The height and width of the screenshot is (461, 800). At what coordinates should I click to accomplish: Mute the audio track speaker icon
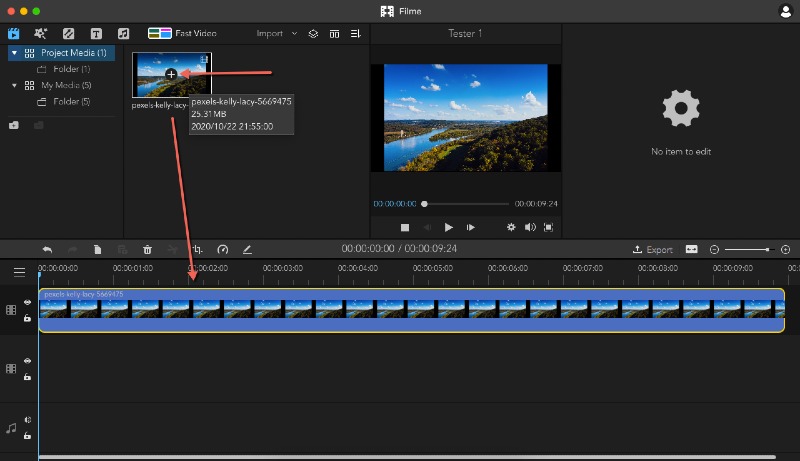coord(28,420)
